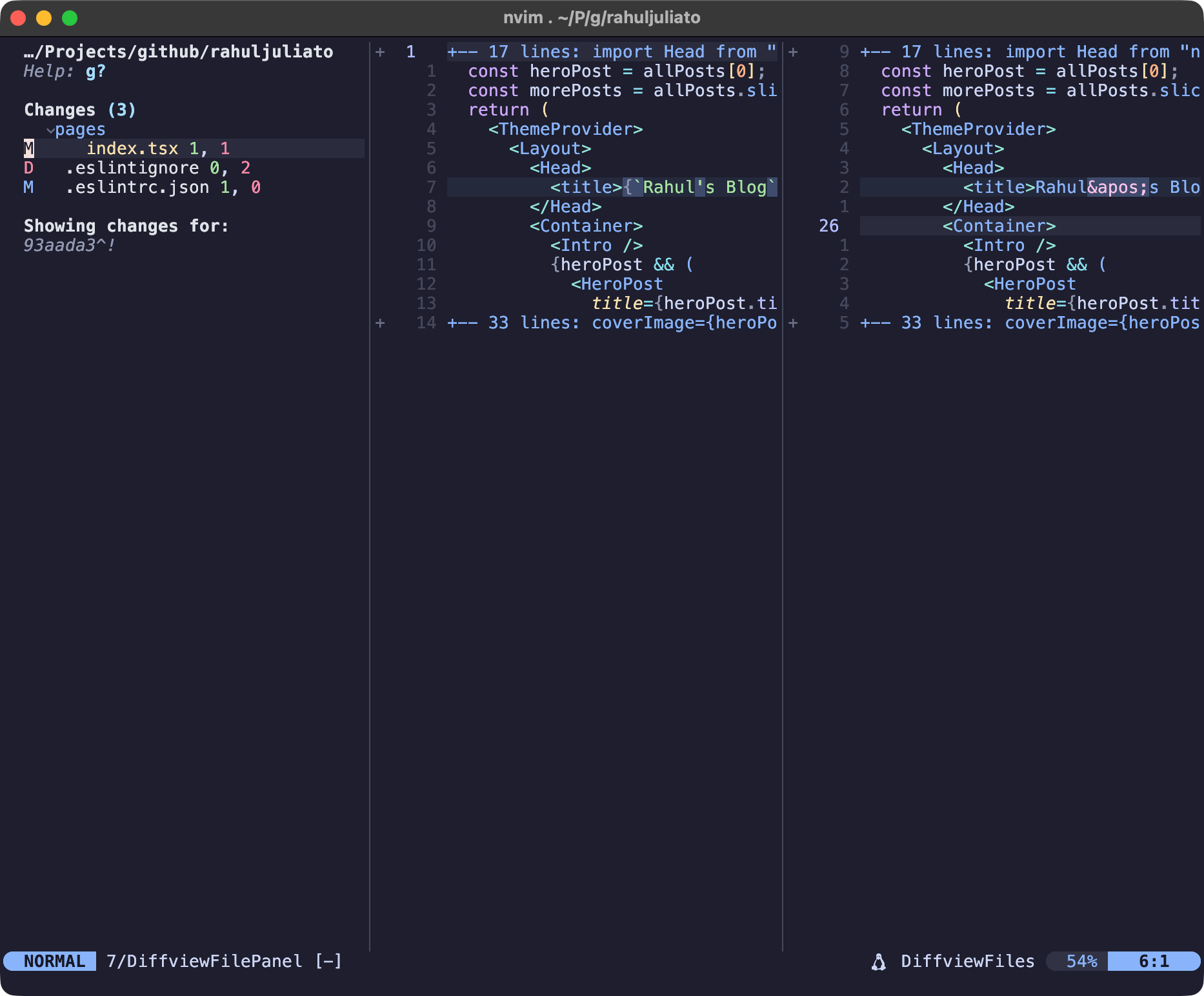Click left pane 'const heroPost' line

(x=617, y=71)
